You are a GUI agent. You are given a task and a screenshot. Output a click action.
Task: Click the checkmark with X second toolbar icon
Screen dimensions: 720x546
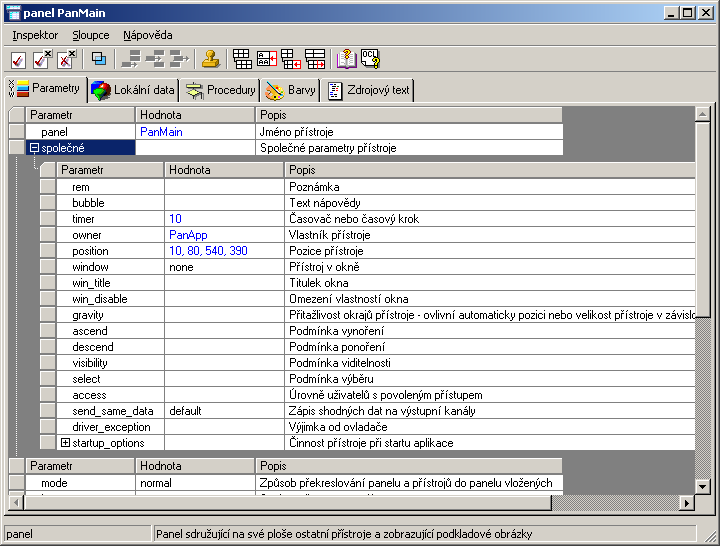[42, 59]
